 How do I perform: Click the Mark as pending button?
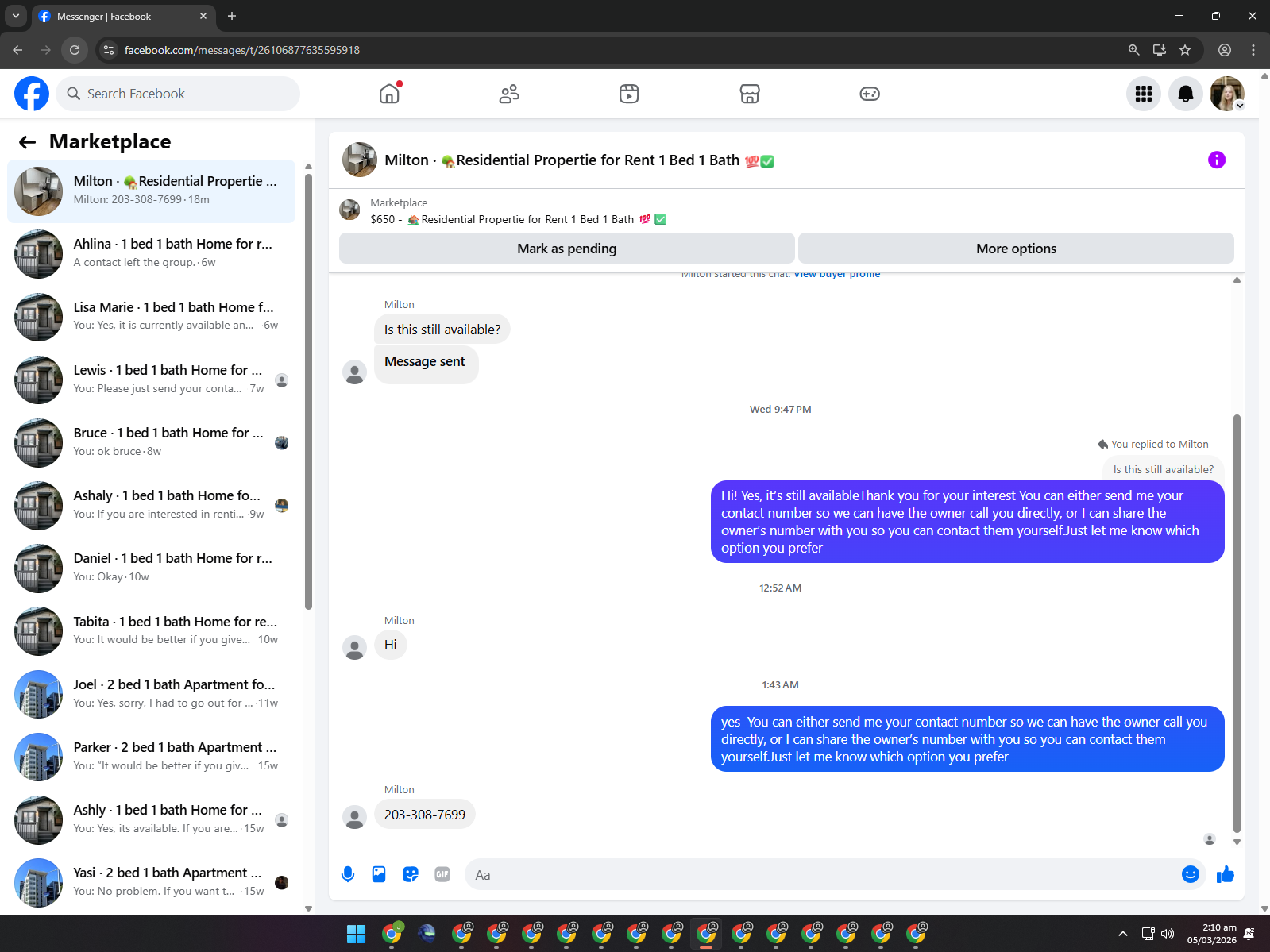click(x=567, y=249)
